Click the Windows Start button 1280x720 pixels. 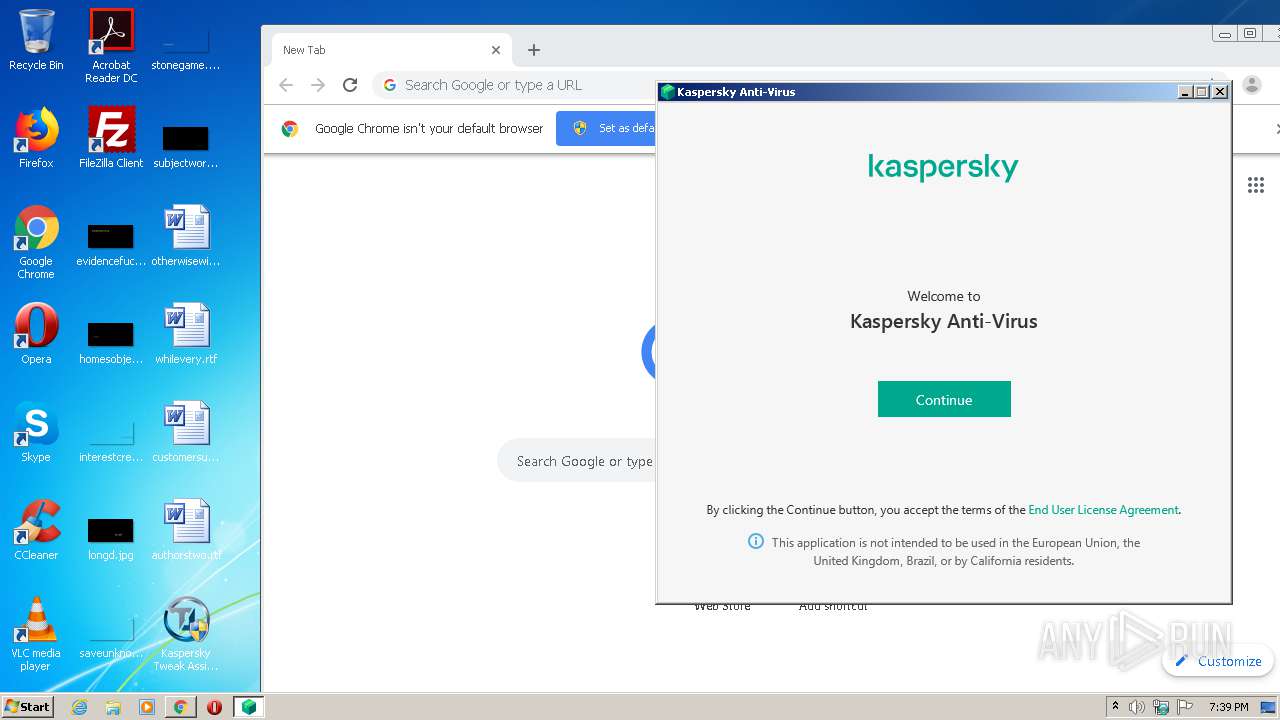(x=28, y=706)
